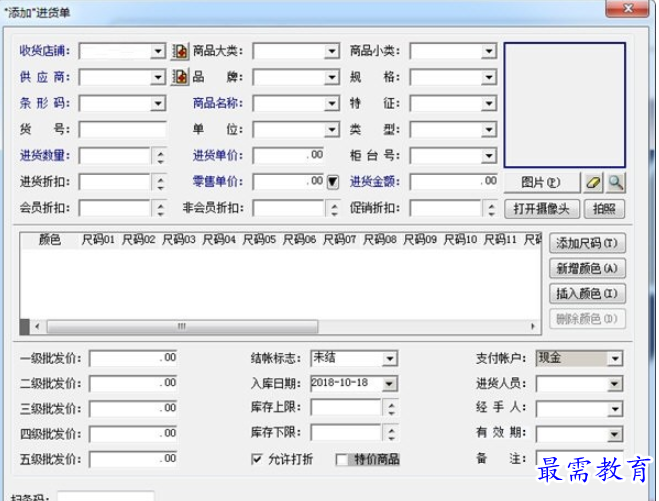Expand the 支付帐户 dropdown showing 现金
The image size is (659, 501).
pos(615,359)
